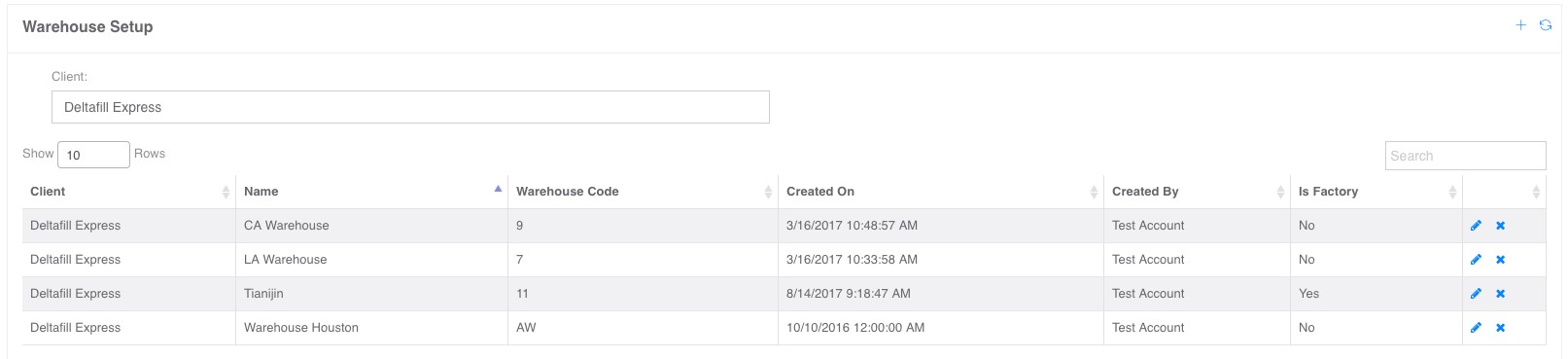
Task: Sort by Warehouse Code column
Action: (x=643, y=192)
